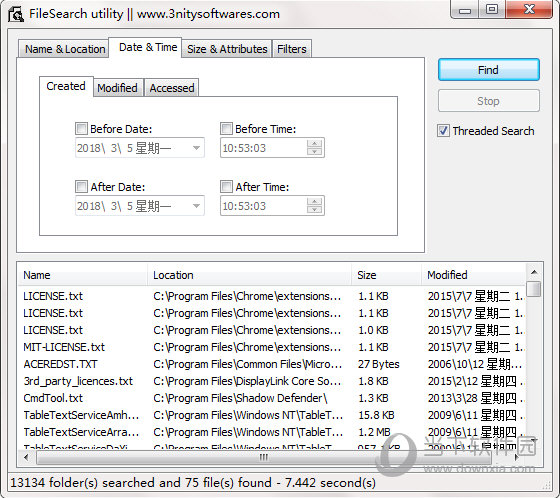Click the status bar search summary text
560x498 pixels.
(x=193, y=483)
